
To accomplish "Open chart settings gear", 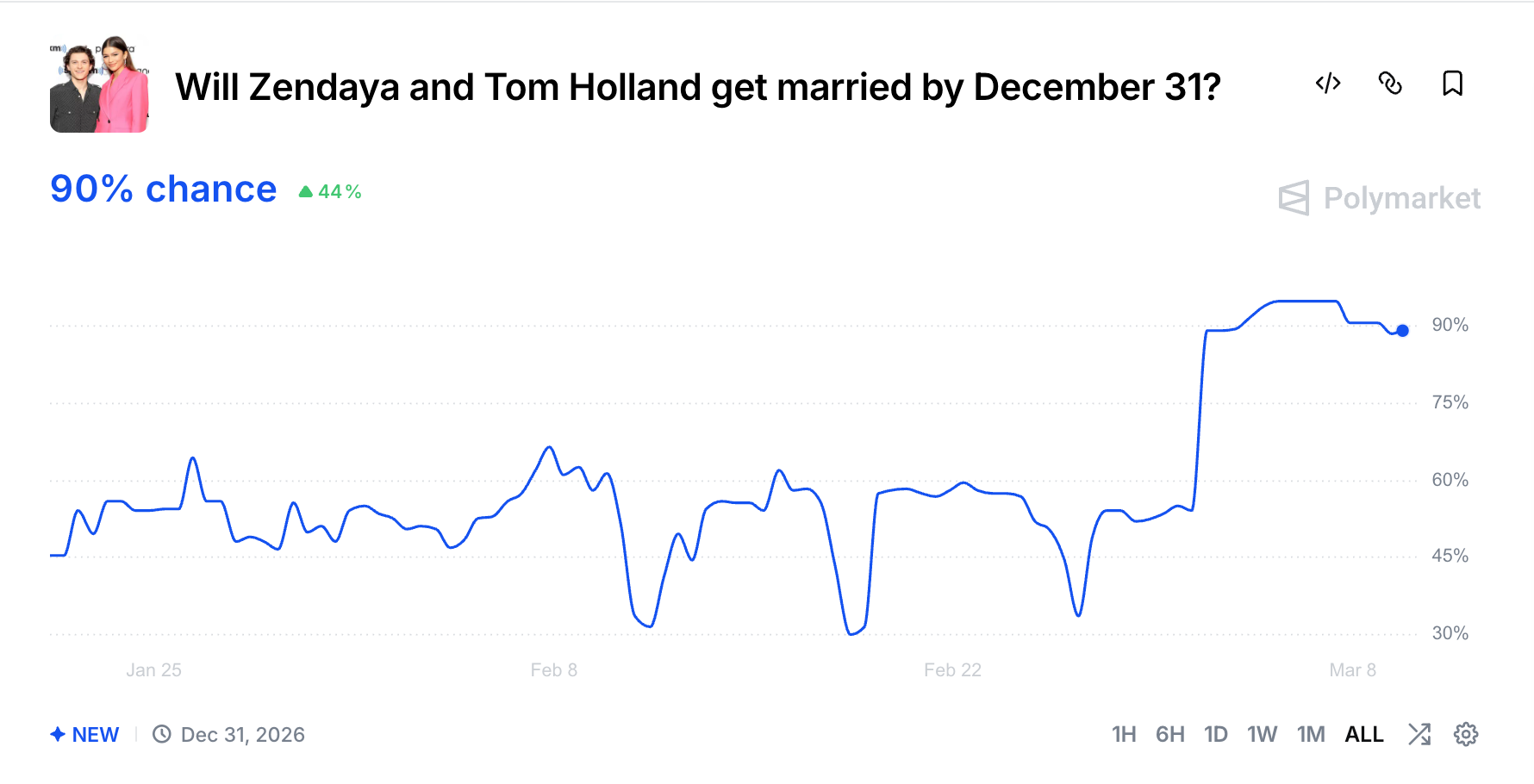I will (1466, 734).
